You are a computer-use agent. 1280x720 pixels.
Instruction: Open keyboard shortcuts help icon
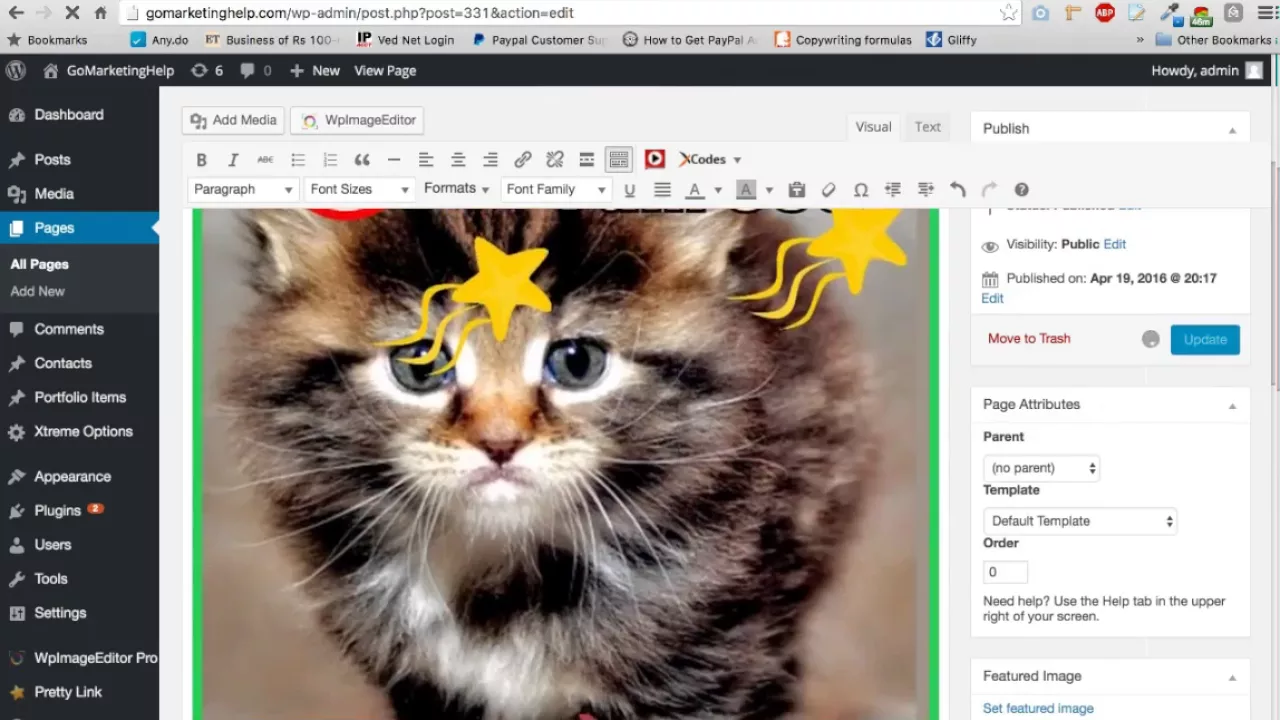tap(1022, 190)
